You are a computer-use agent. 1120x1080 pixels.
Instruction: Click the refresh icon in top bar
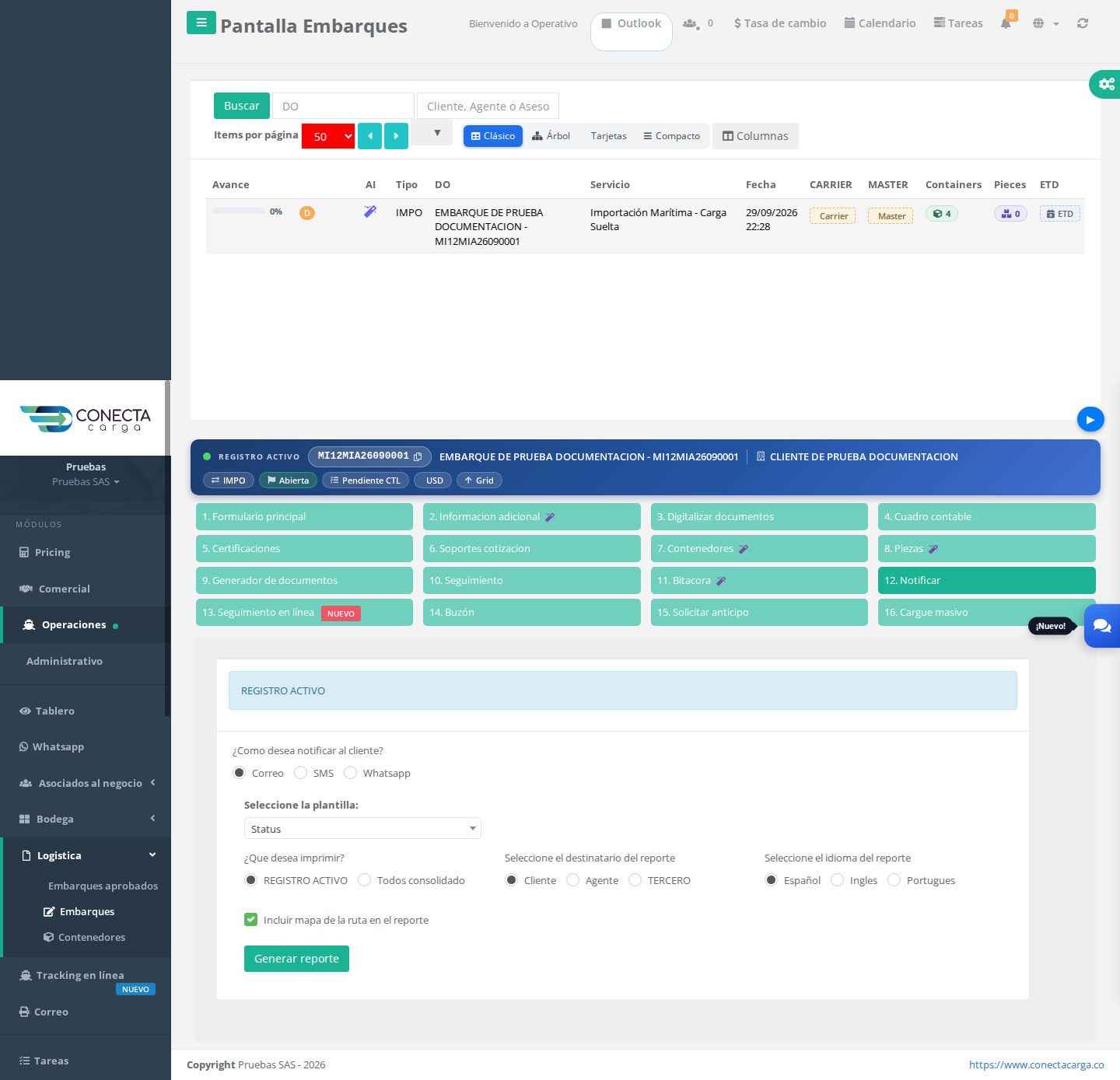point(1083,23)
